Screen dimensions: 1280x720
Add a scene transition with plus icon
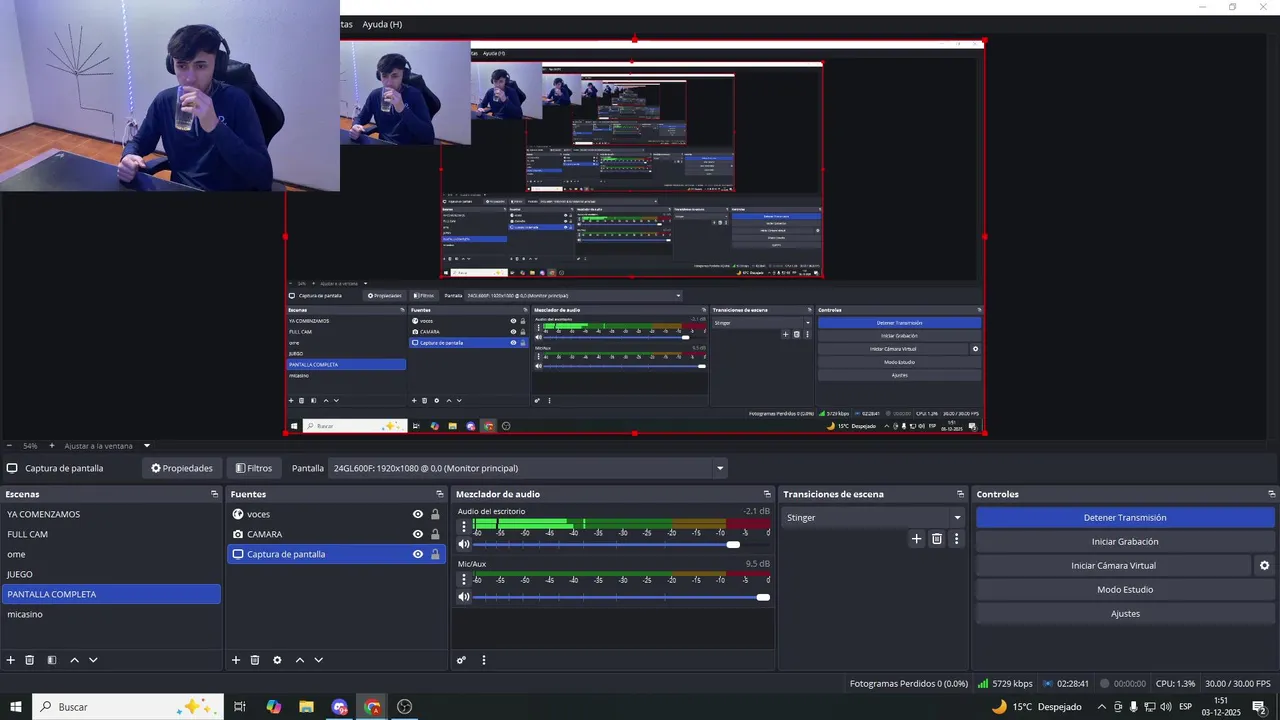point(916,539)
